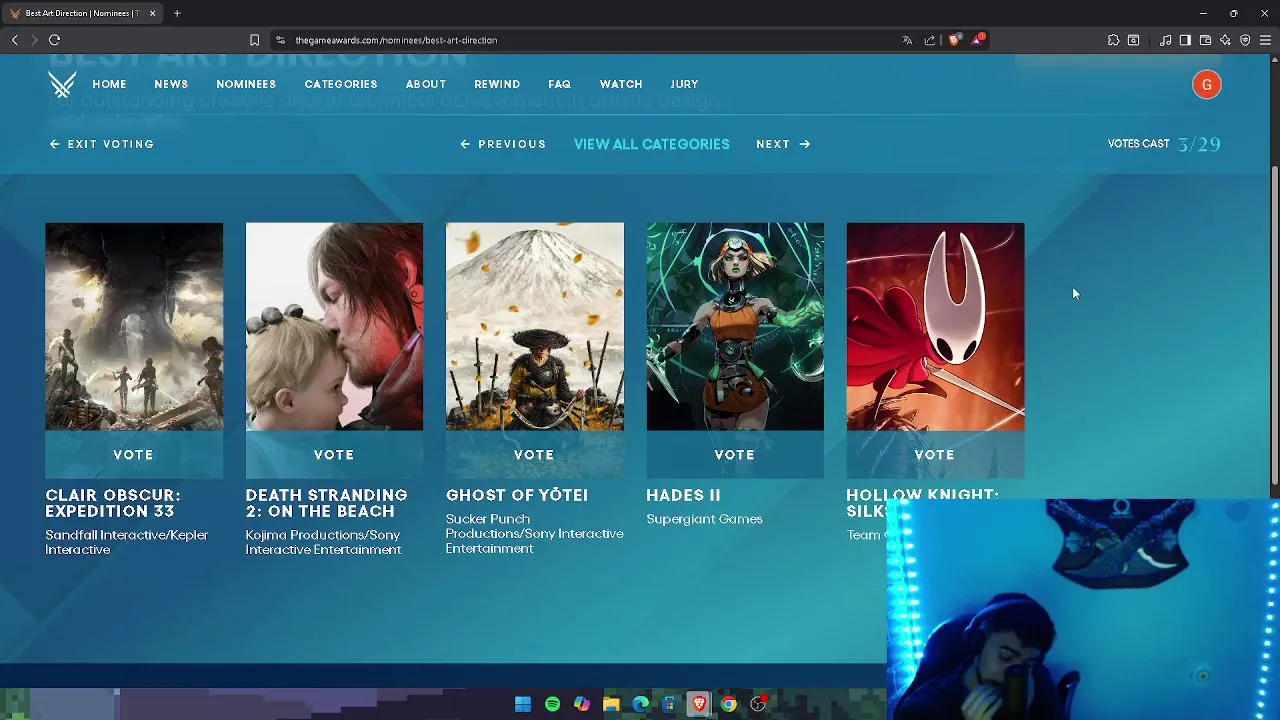Open the HOME menu item
This screenshot has width=1280, height=720.
click(109, 84)
